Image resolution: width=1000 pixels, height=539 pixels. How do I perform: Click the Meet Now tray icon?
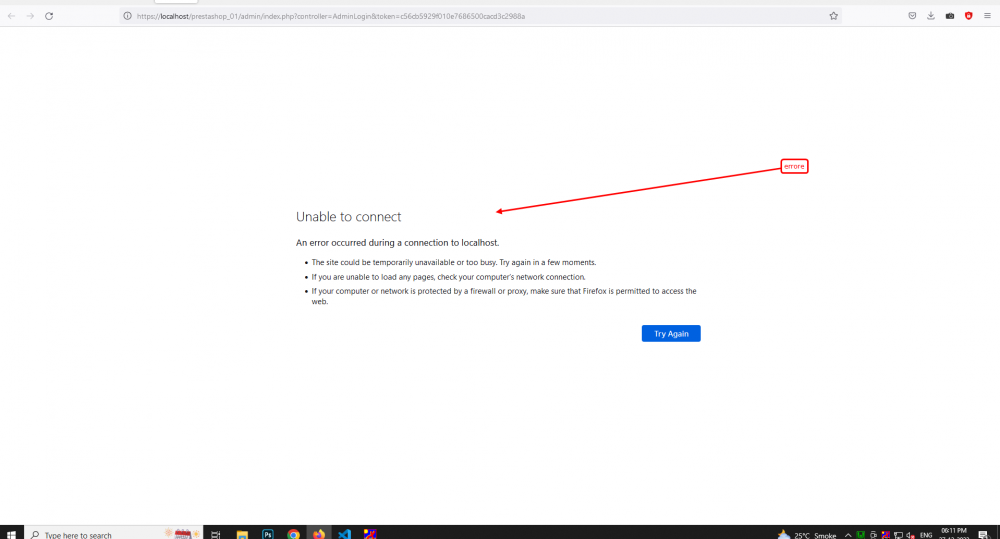pos(873,535)
